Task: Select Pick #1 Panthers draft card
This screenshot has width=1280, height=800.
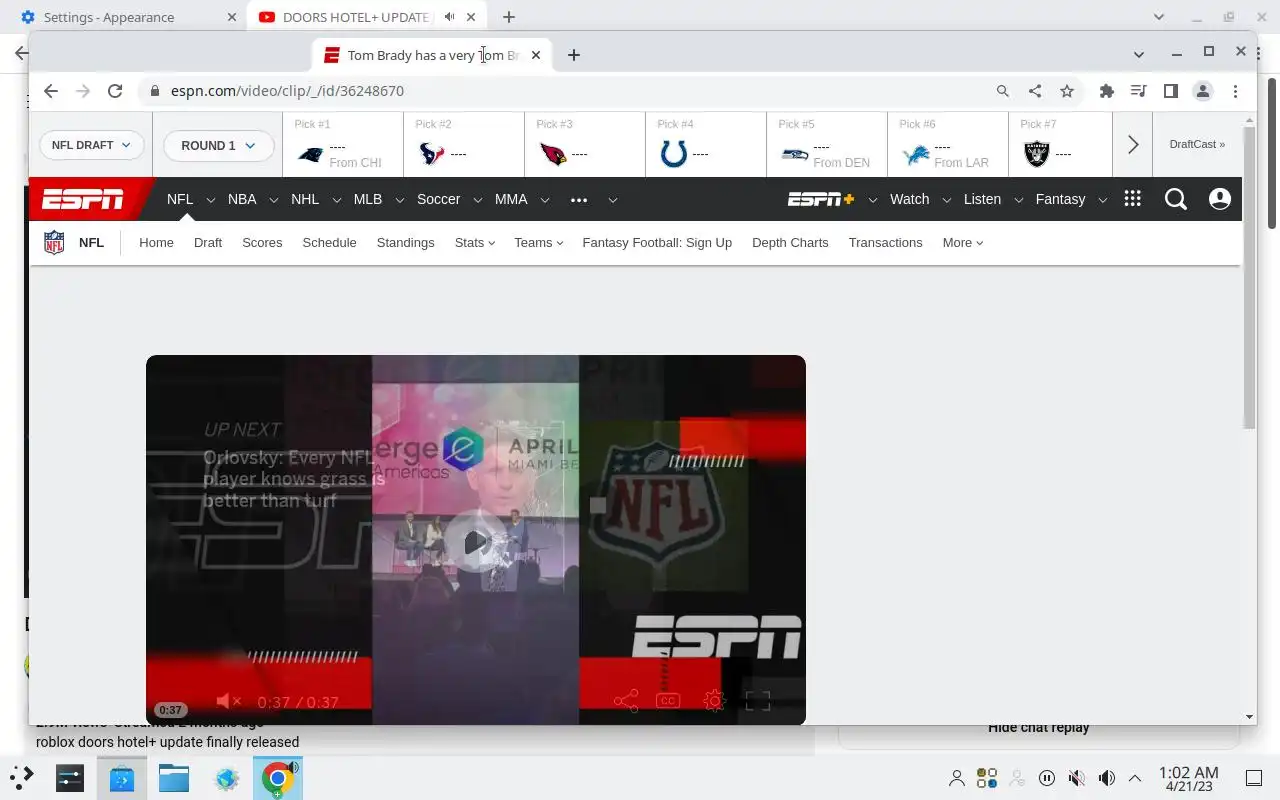Action: [343, 145]
